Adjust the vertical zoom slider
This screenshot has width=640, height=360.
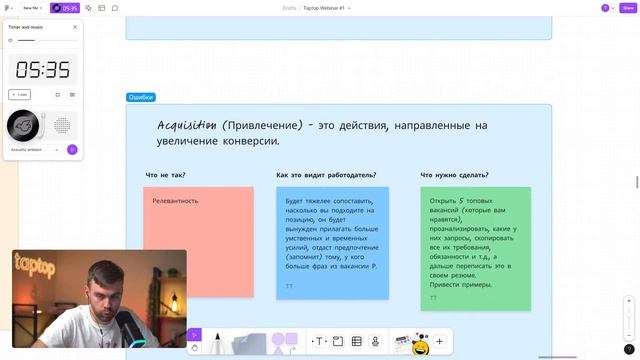coord(629,318)
